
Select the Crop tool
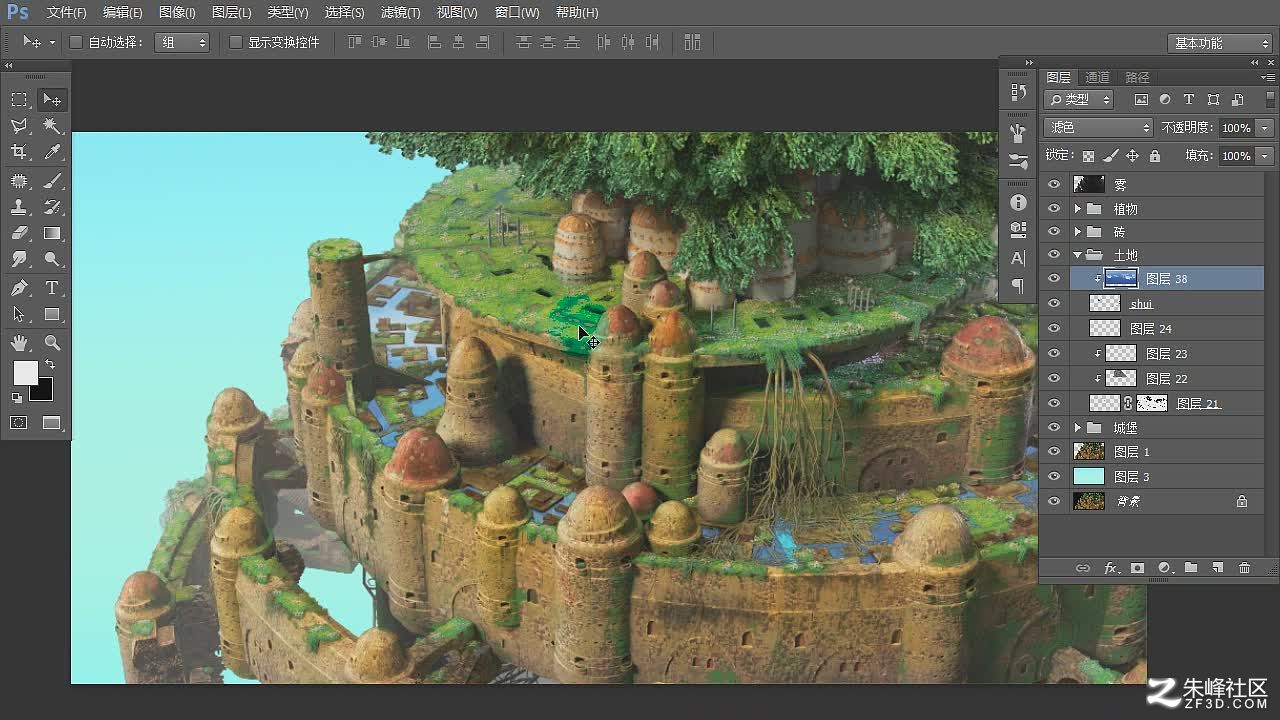19,152
